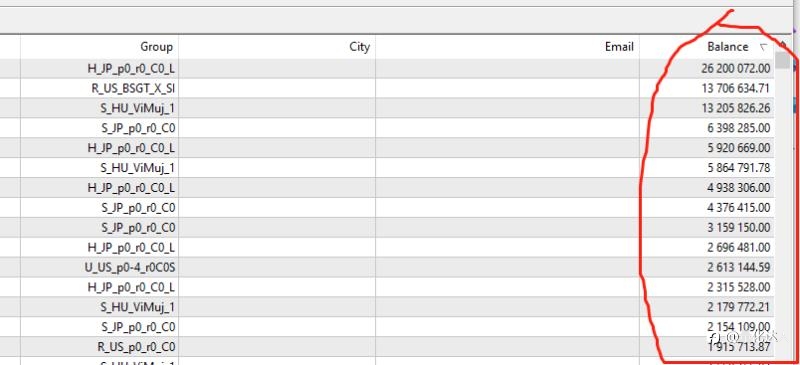The image size is (800, 365).
Task: Select the 2 179 772.21 balance cell
Action: 707,307
